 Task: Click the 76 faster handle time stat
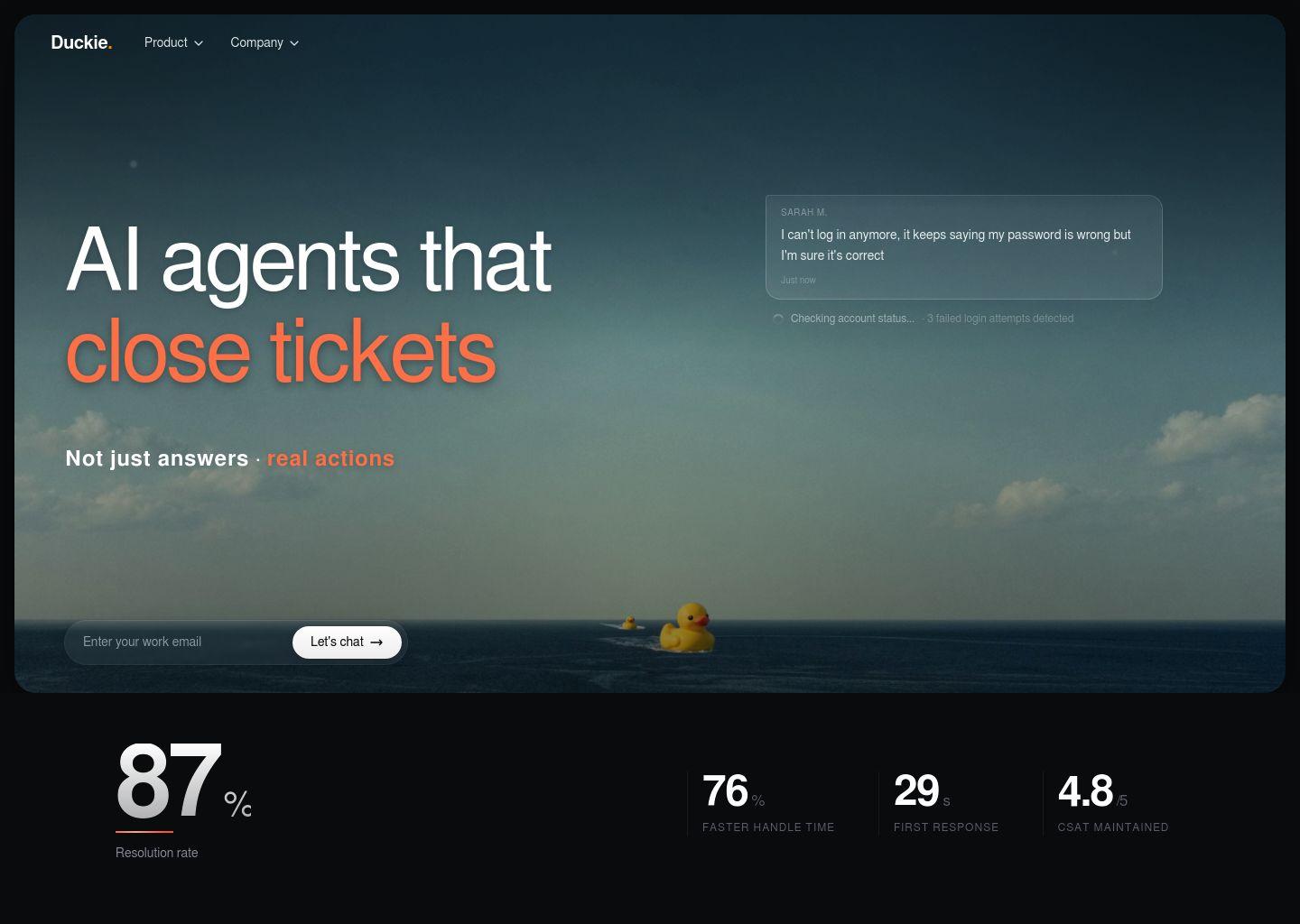(768, 803)
